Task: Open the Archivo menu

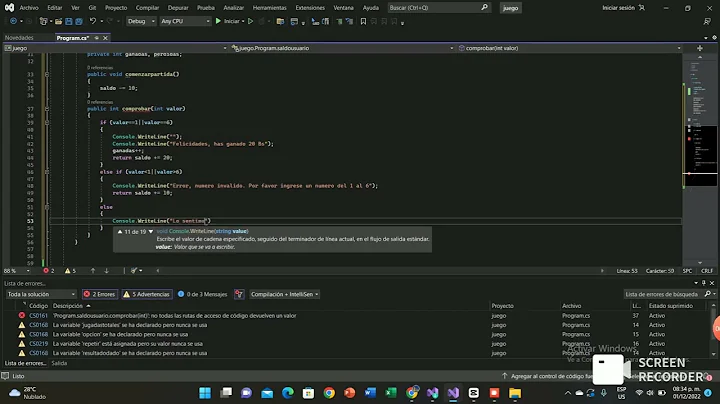Action: tap(29, 8)
